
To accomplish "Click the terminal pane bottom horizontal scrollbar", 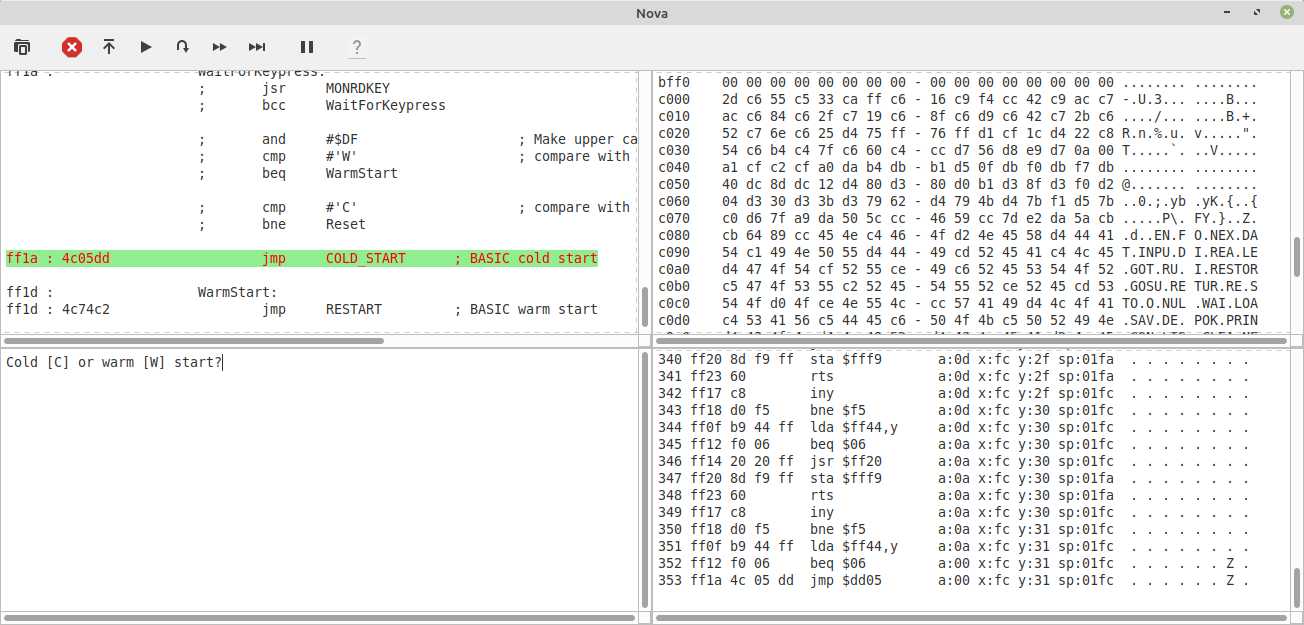I will tap(318, 618).
